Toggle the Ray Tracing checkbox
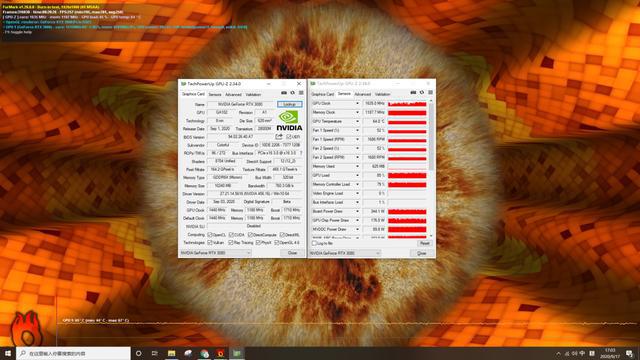640x360 pixels. (x=231, y=242)
